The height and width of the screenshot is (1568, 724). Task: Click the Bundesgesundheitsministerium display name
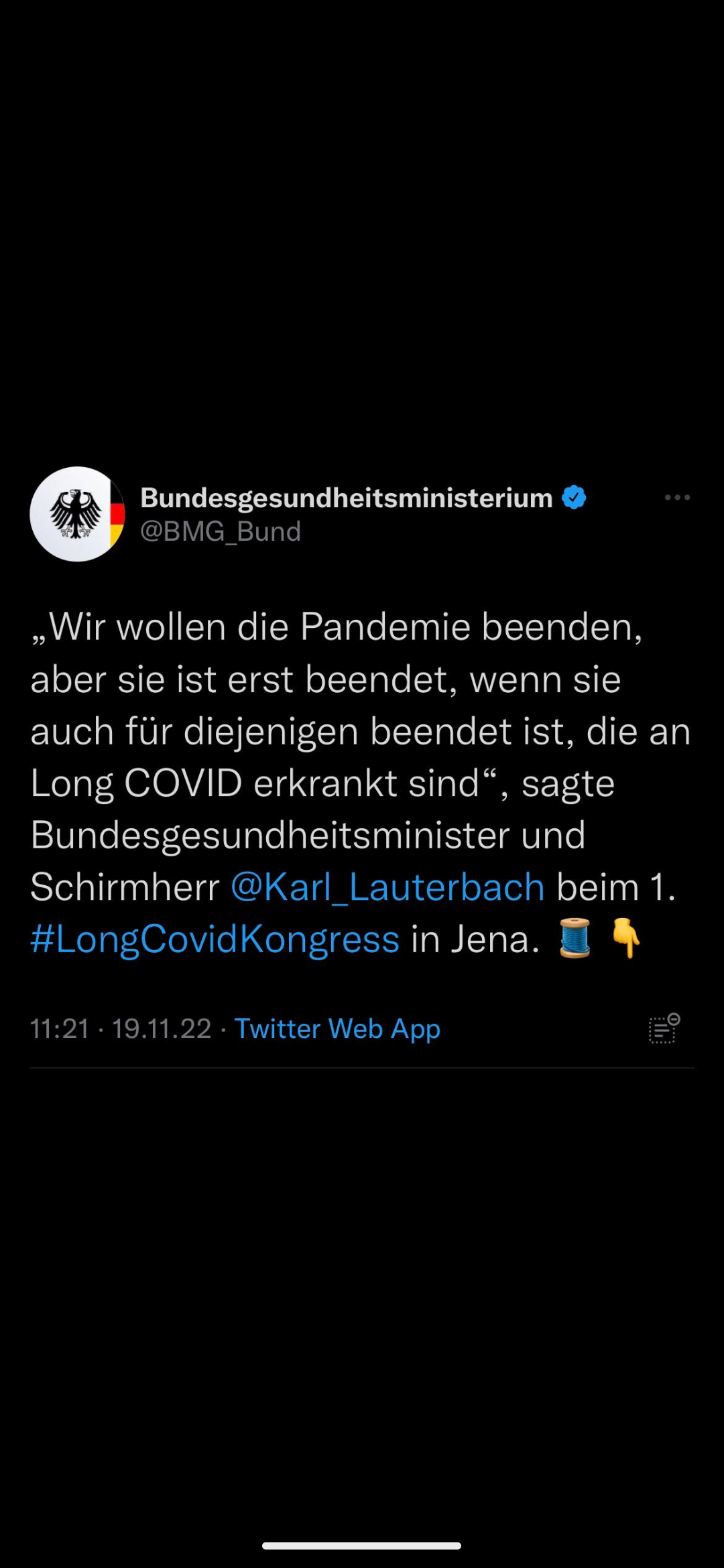coord(347,498)
